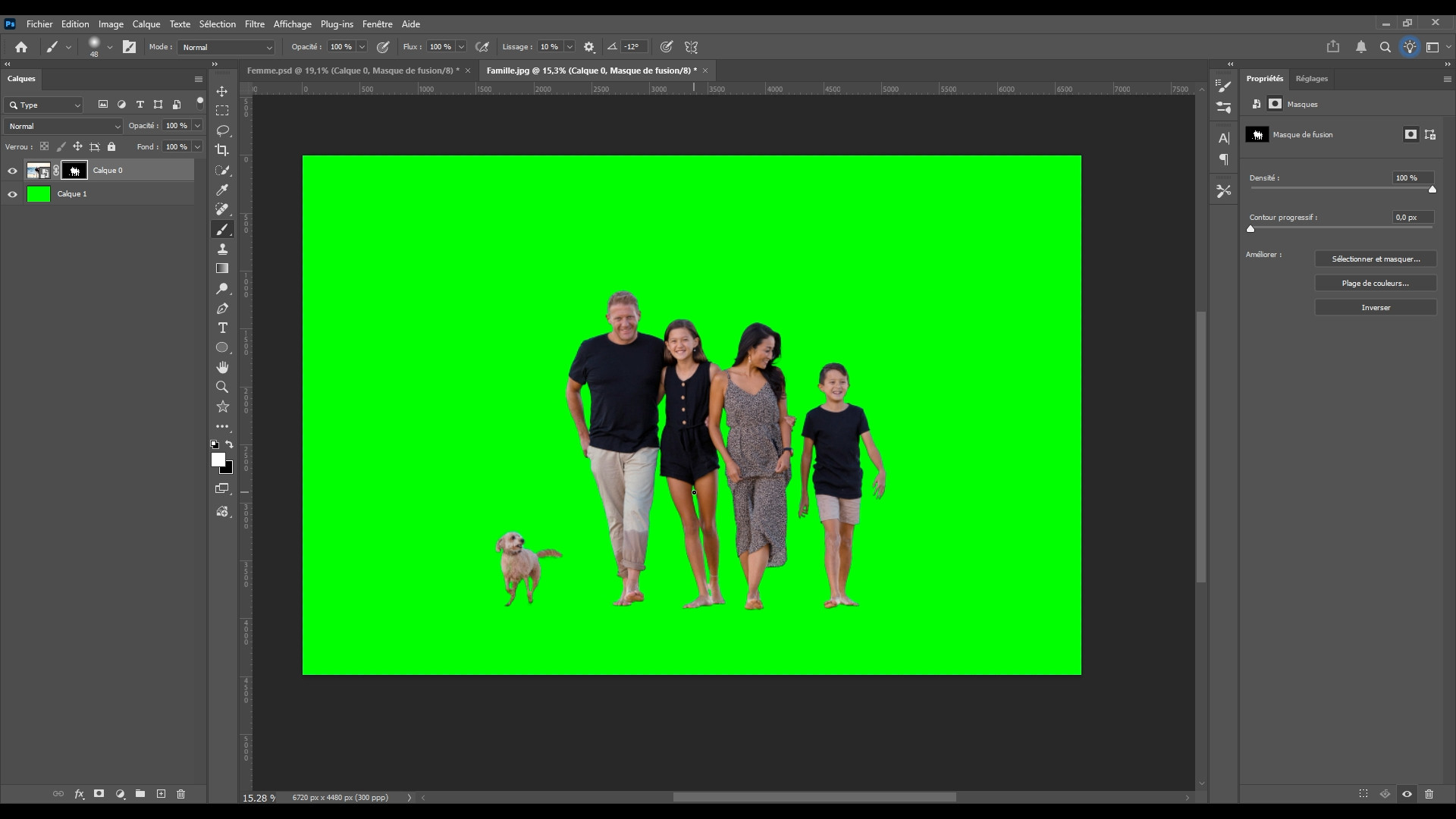Hide the Calque 0 layer
The image size is (1456, 819).
(x=12, y=171)
